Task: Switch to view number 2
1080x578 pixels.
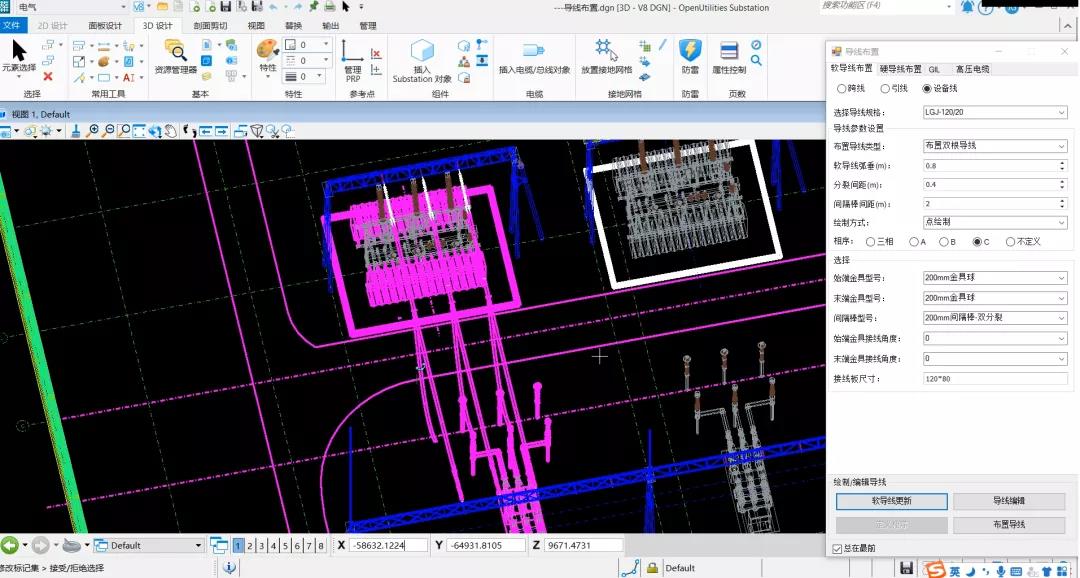Action: [250, 546]
